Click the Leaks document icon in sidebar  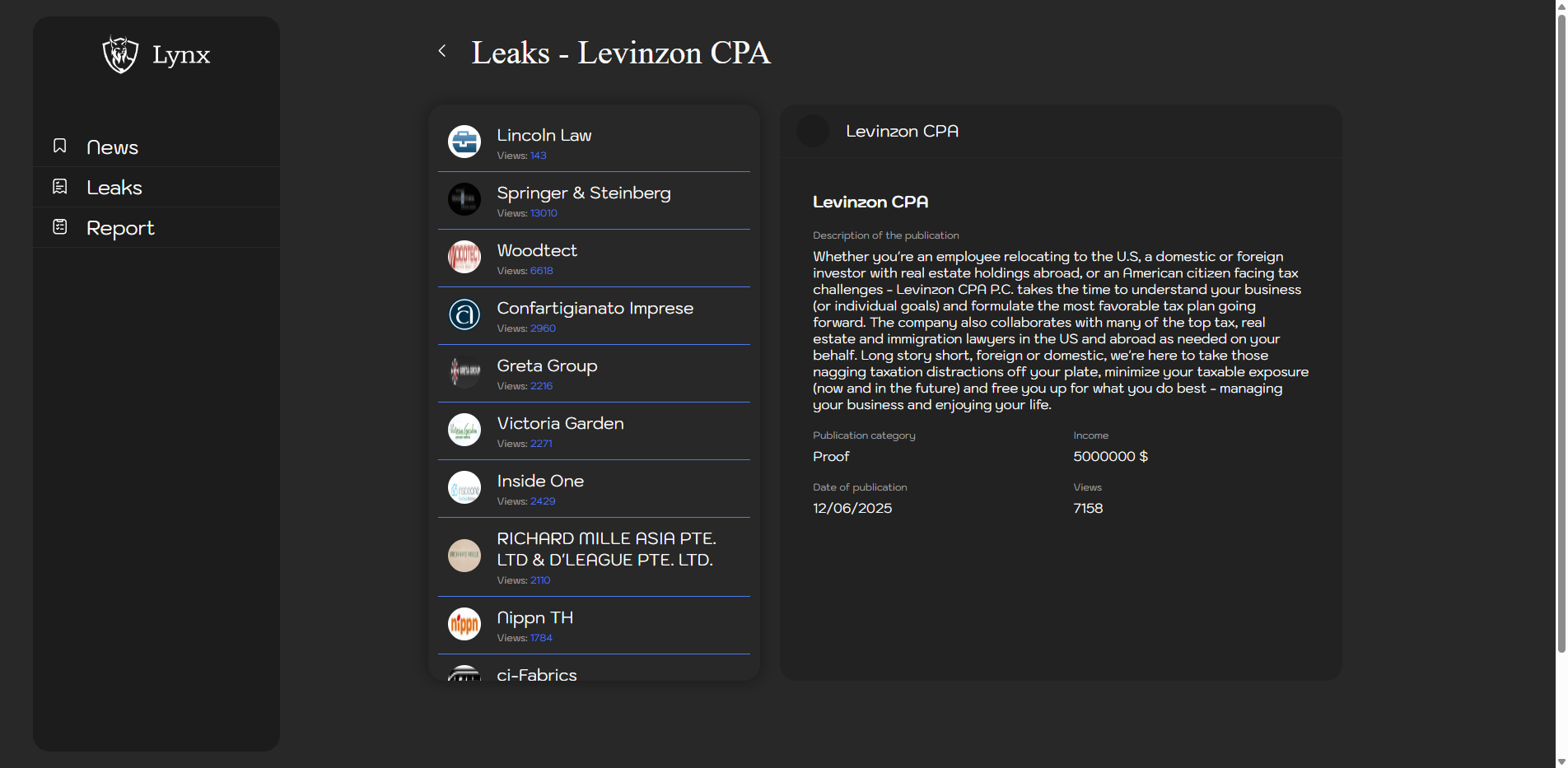pyautogui.click(x=60, y=187)
